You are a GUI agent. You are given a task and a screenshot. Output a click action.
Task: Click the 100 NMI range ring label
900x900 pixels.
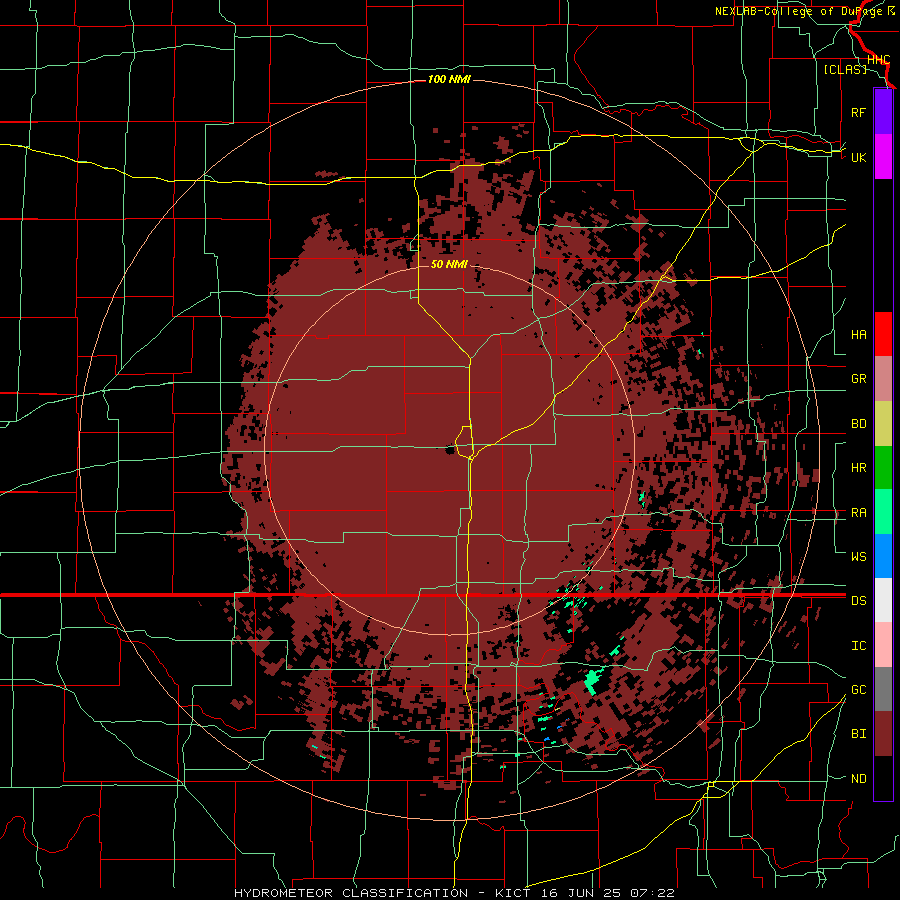click(449, 79)
